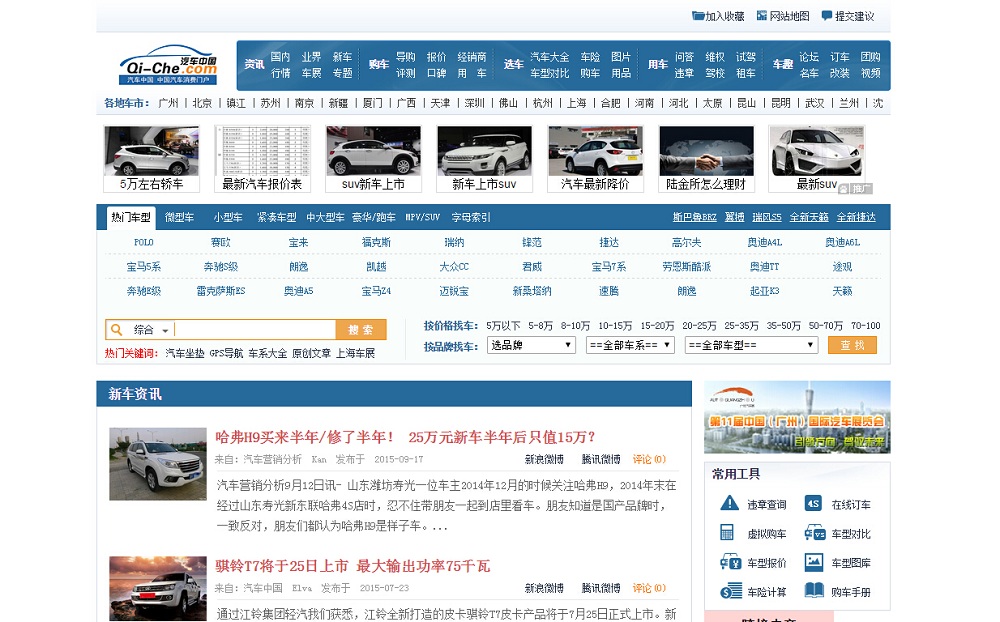The height and width of the screenshot is (622, 1000).
Task: Click the 广州国际汽车展览会 banner
Action: [797, 417]
